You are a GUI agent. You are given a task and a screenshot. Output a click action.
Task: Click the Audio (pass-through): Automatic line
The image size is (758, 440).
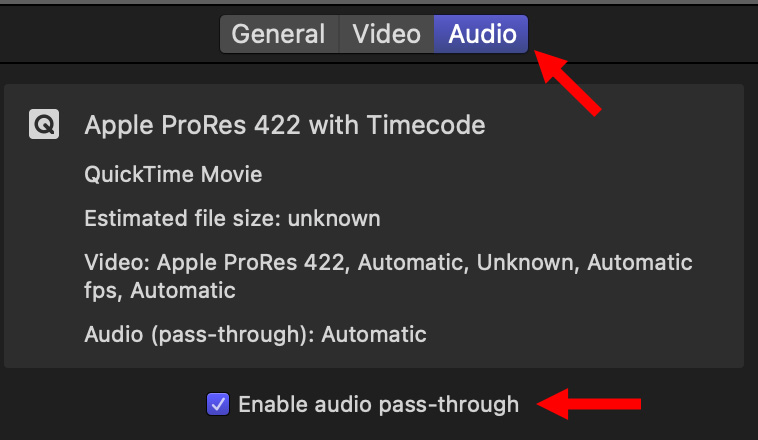[255, 334]
